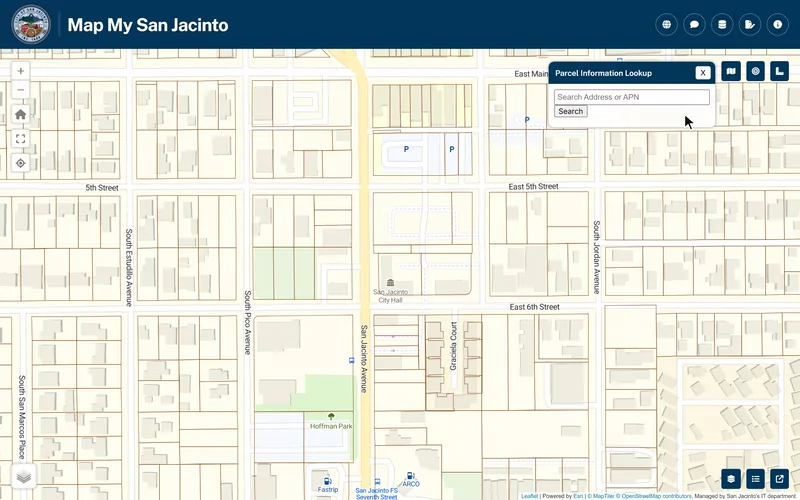This screenshot has height=500, width=800.
Task: Toggle fullscreen map view
Action: click(x=20, y=139)
